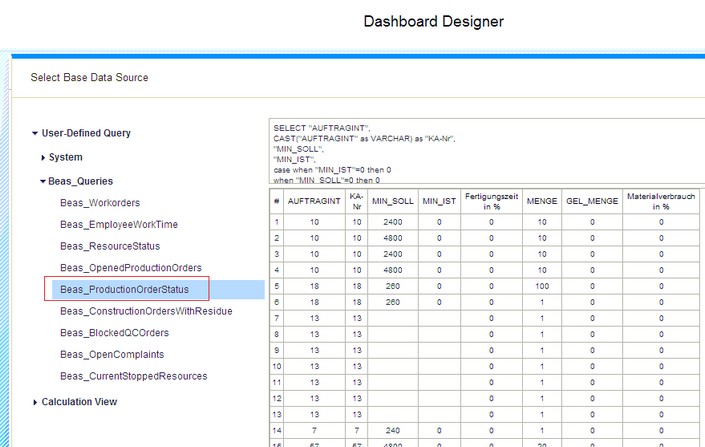Click the MIN_IST column header
This screenshot has width=705, height=447.
[438, 201]
